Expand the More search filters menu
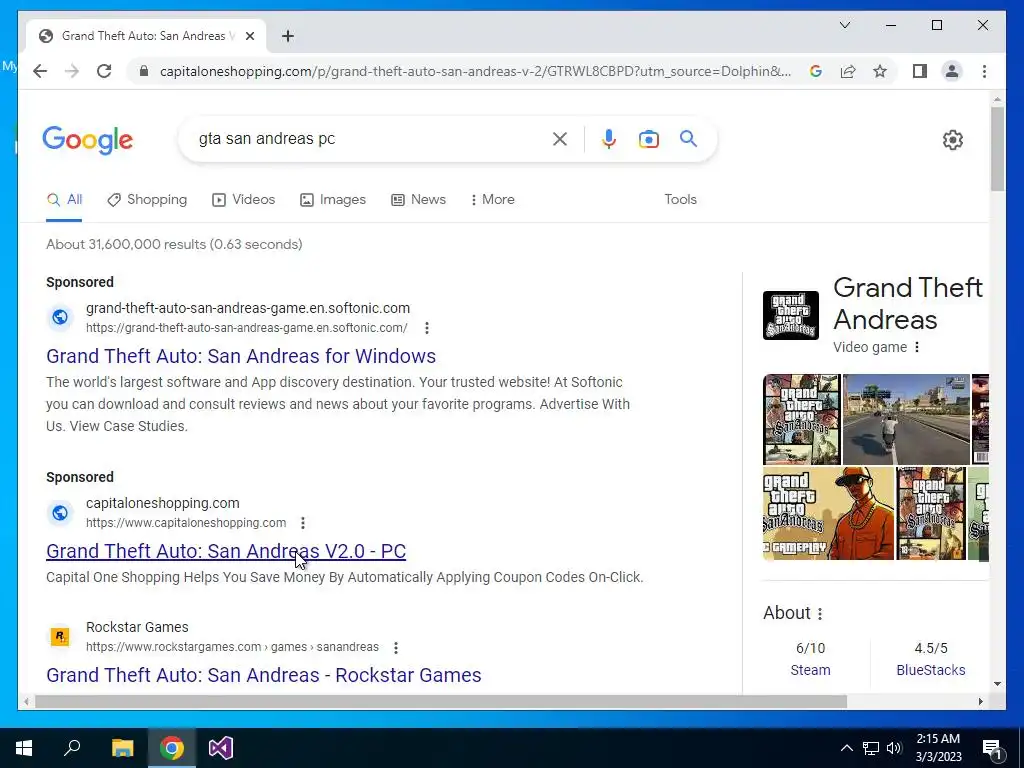The image size is (1024, 768). coord(492,199)
